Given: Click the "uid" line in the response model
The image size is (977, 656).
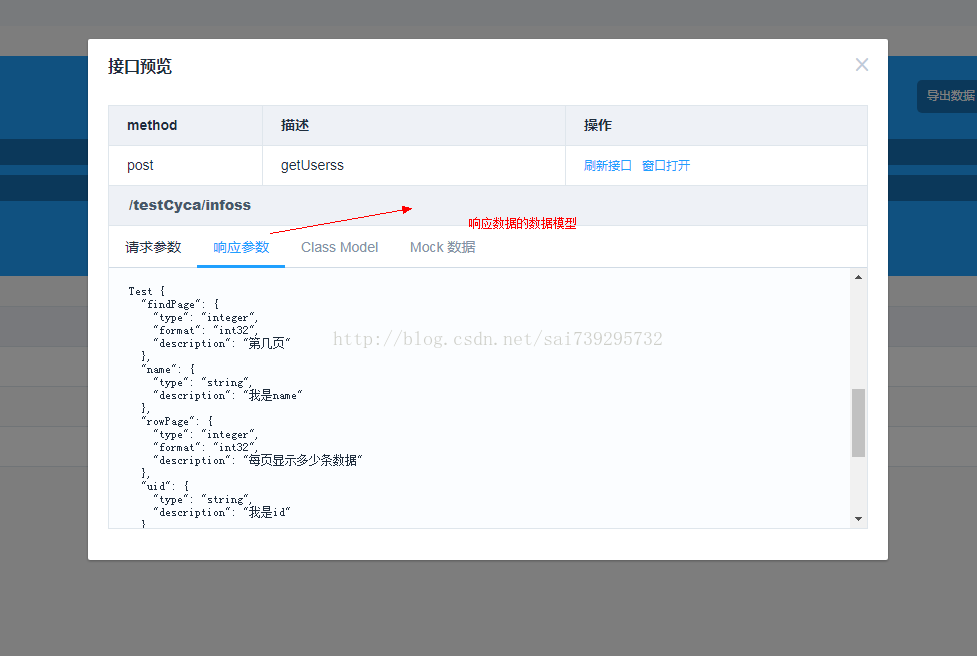Looking at the screenshot, I should 165,486.
